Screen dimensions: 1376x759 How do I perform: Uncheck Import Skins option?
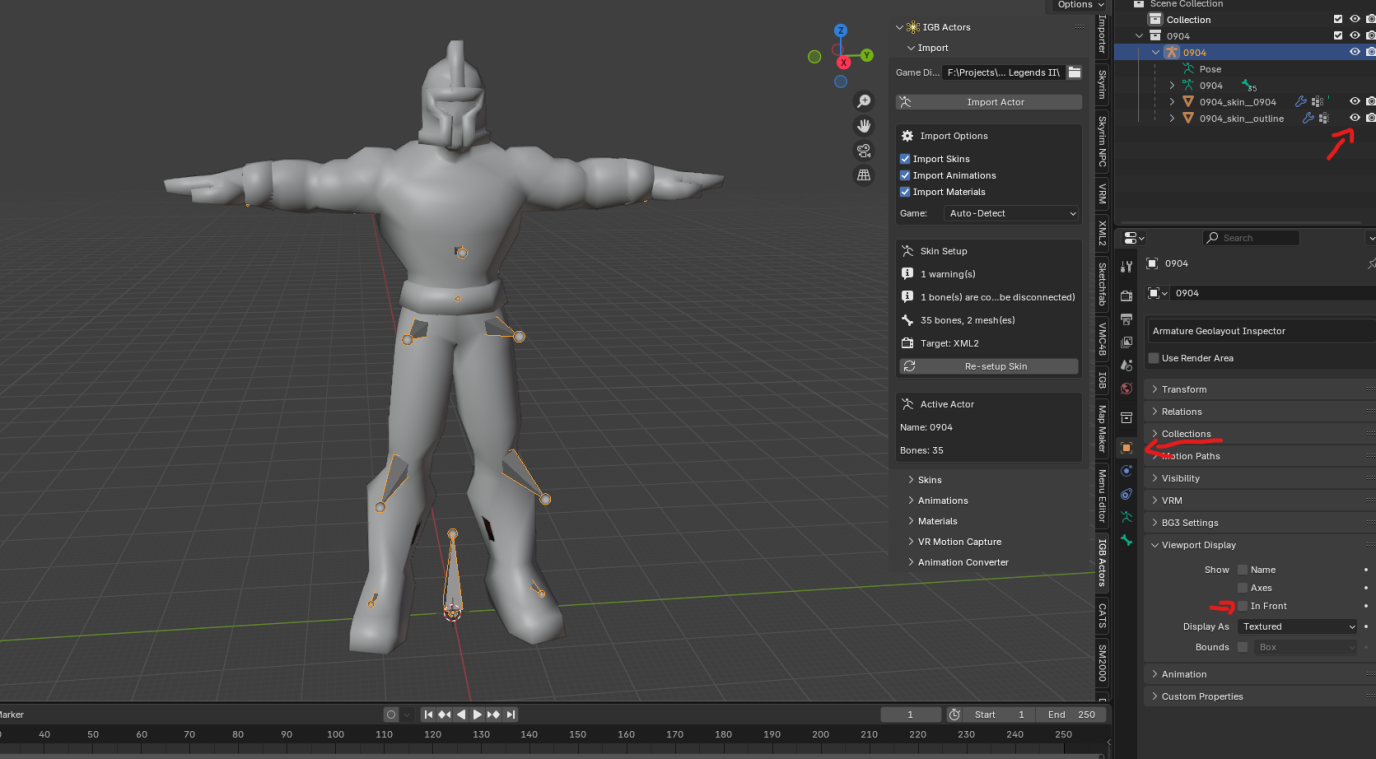[905, 159]
